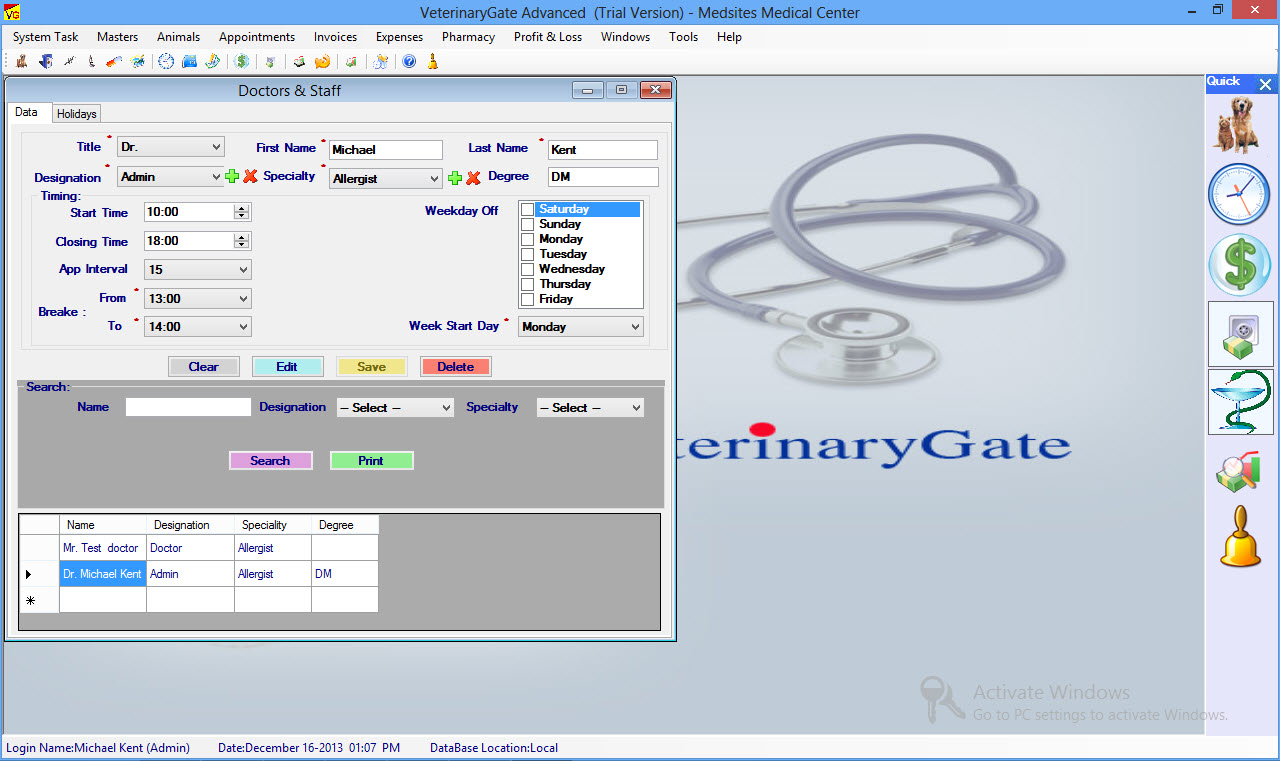The width and height of the screenshot is (1280, 761).
Task: Open the green dollar sign quick icon
Action: point(1240,265)
